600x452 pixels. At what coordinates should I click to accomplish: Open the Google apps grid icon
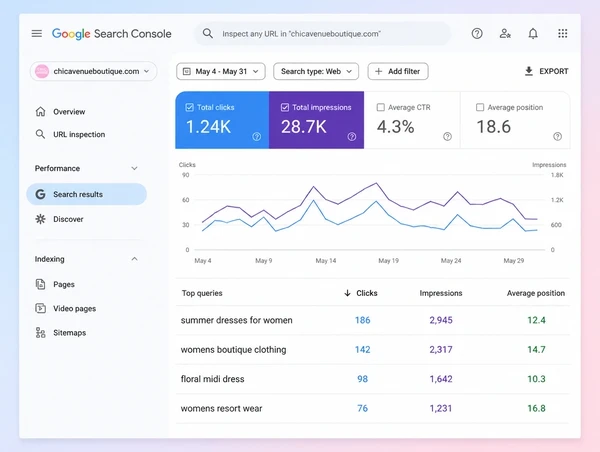(x=562, y=33)
